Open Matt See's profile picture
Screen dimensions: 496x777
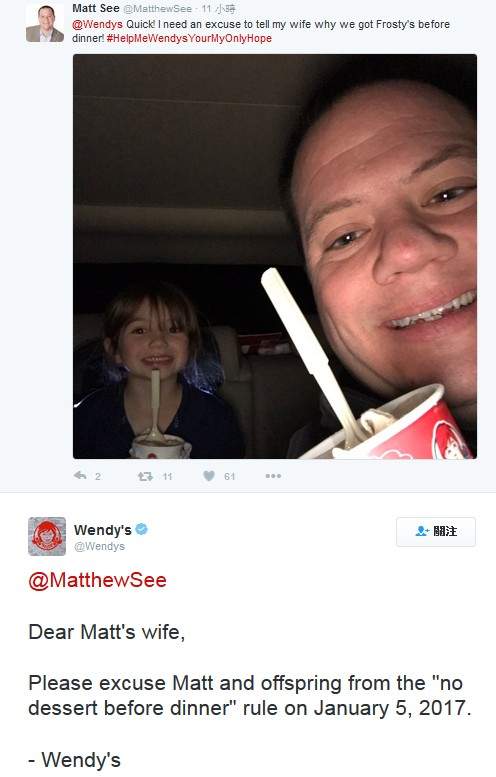[x=45, y=23]
